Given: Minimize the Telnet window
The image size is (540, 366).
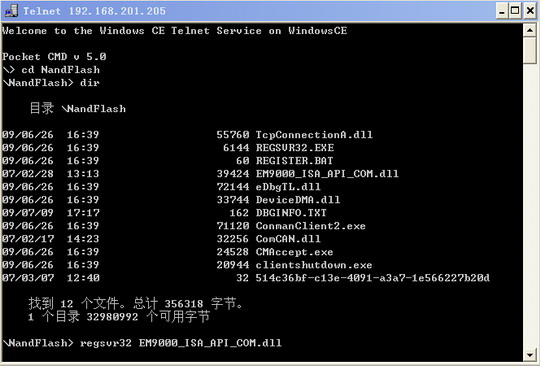Looking at the screenshot, I should [502, 11].
